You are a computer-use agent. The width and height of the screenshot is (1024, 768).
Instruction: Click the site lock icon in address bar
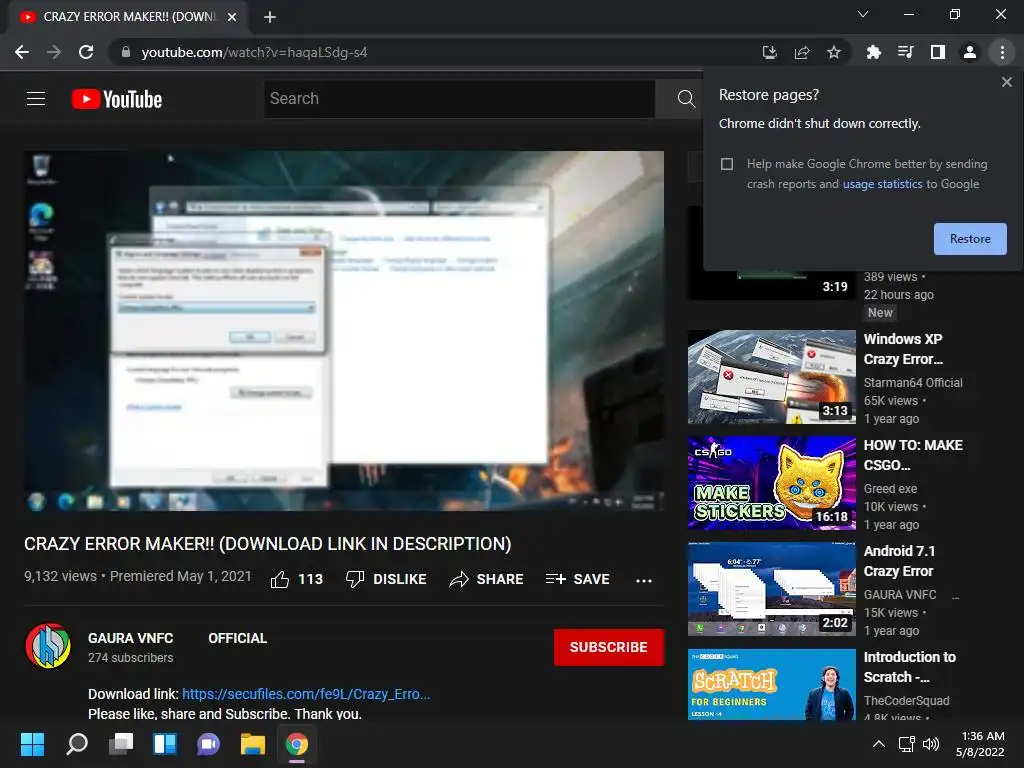coord(126,52)
